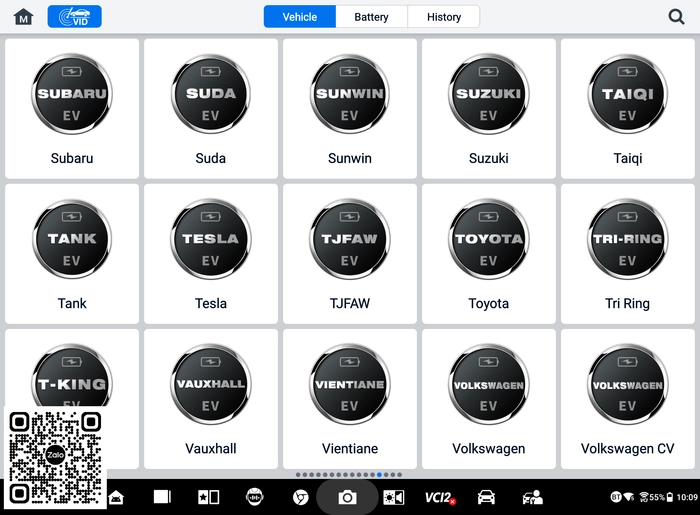Tap the BT Bluetooth status icon
Image resolution: width=700 pixels, height=515 pixels.
pyautogui.click(x=616, y=497)
